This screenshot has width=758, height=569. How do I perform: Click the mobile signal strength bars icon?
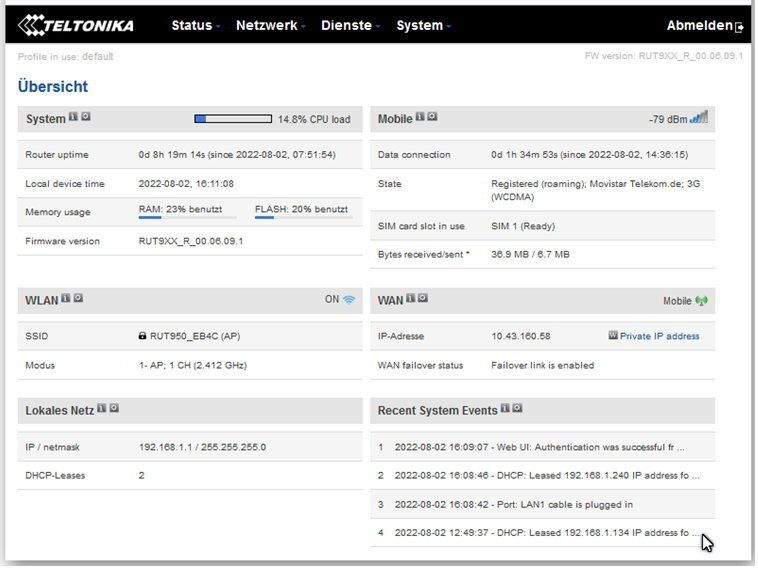pyautogui.click(x=699, y=117)
